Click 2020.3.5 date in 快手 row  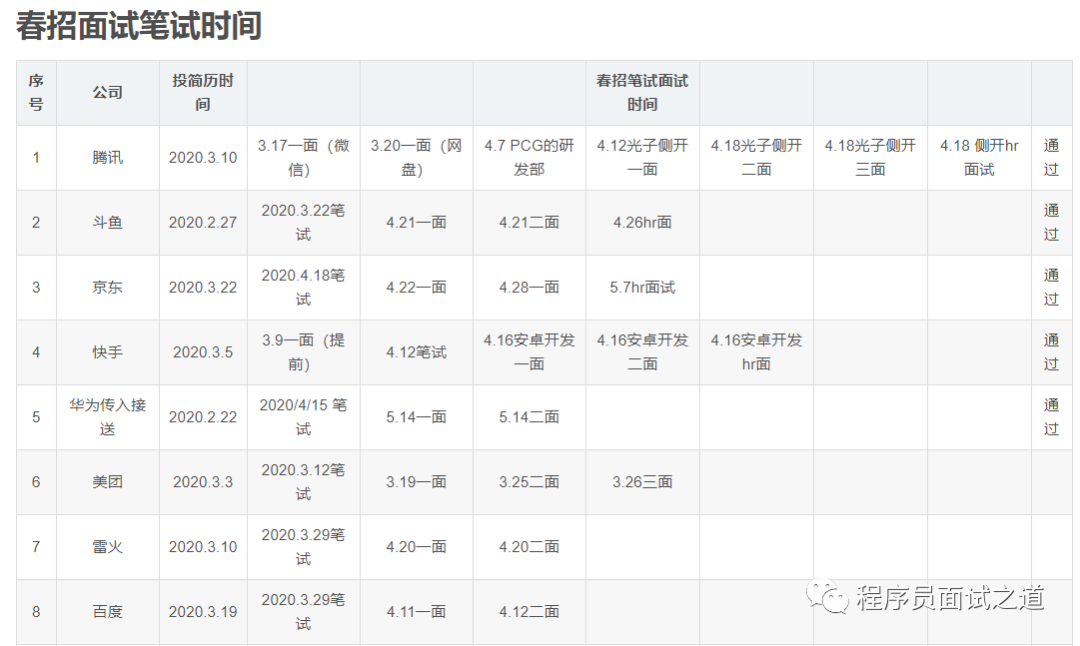click(202, 352)
